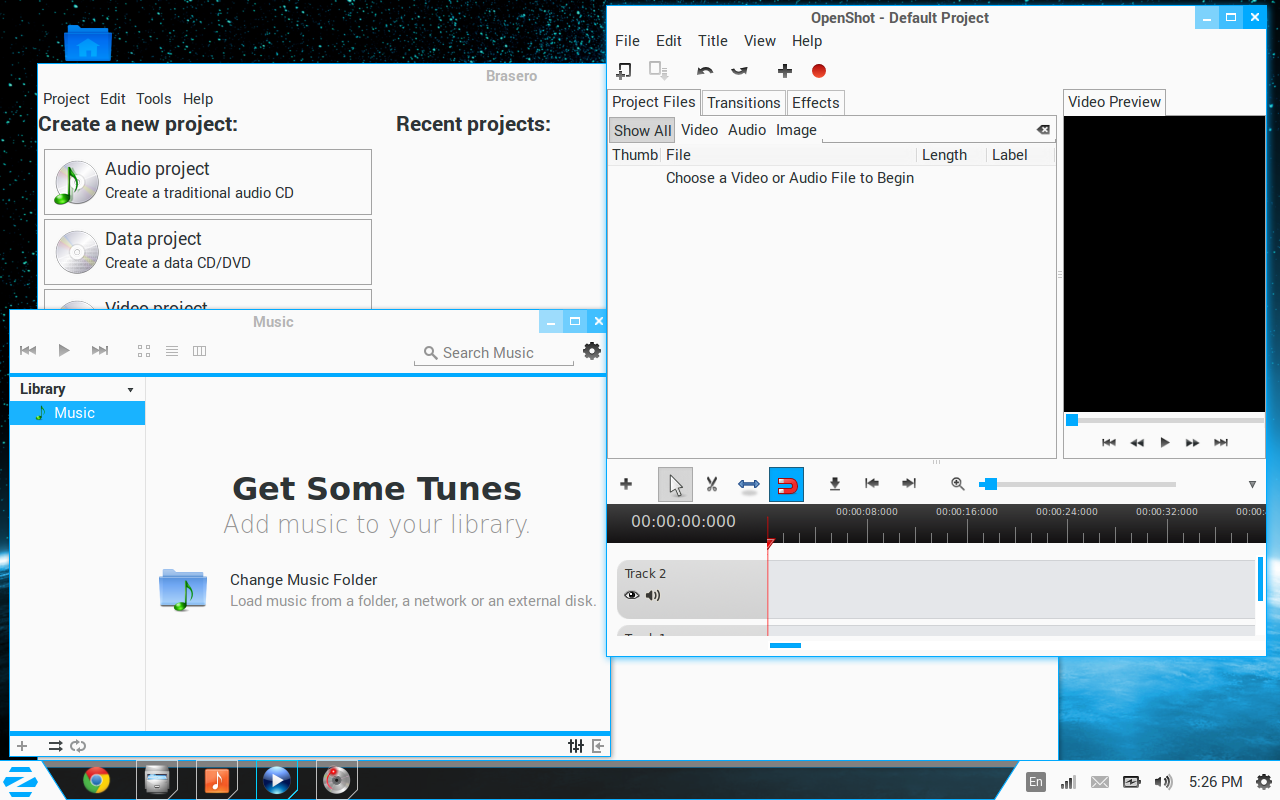1280x800 pixels.
Task: Filter project files by Image
Action: pyautogui.click(x=797, y=130)
